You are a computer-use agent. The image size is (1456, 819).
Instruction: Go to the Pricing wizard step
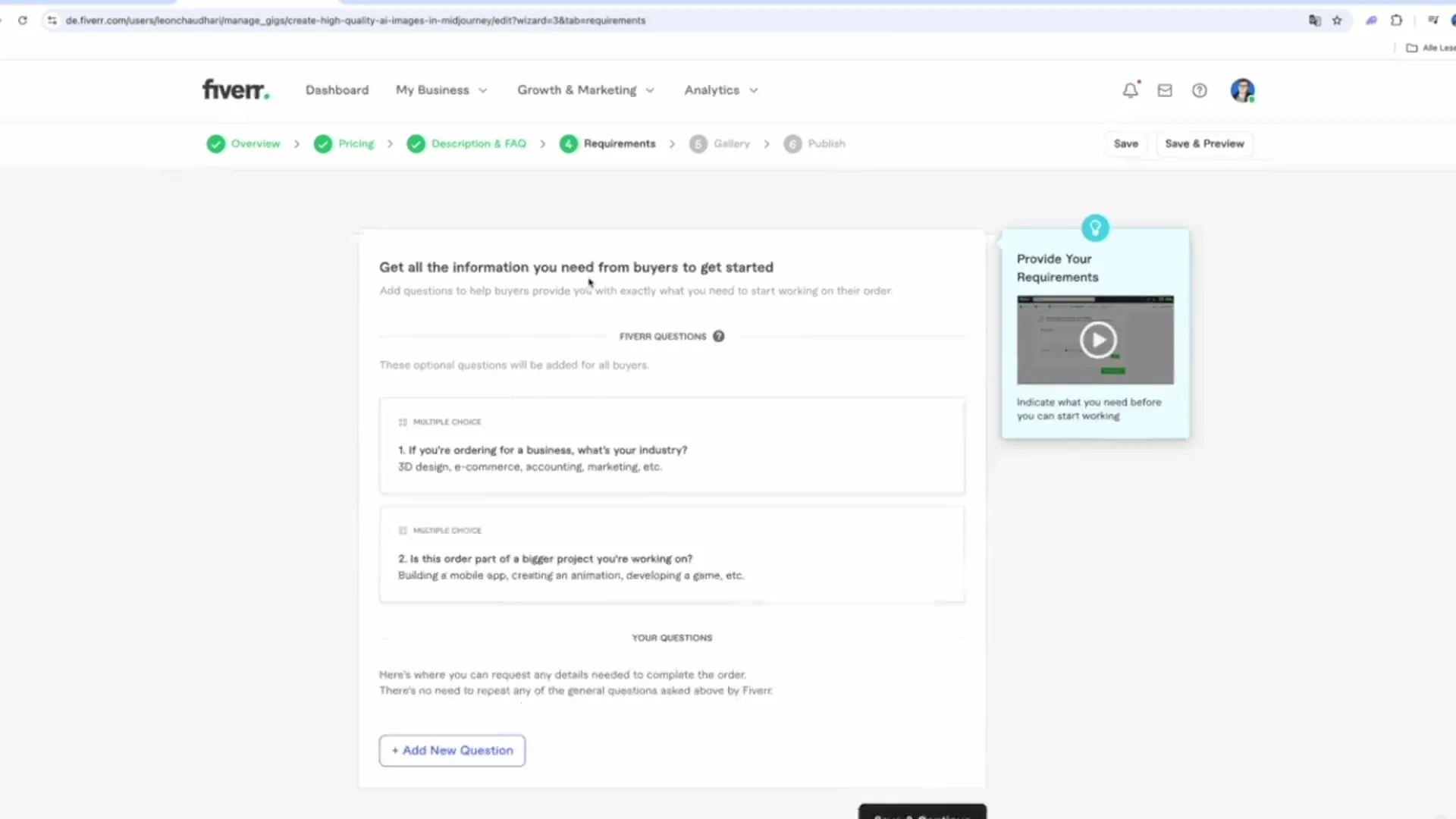click(x=355, y=143)
